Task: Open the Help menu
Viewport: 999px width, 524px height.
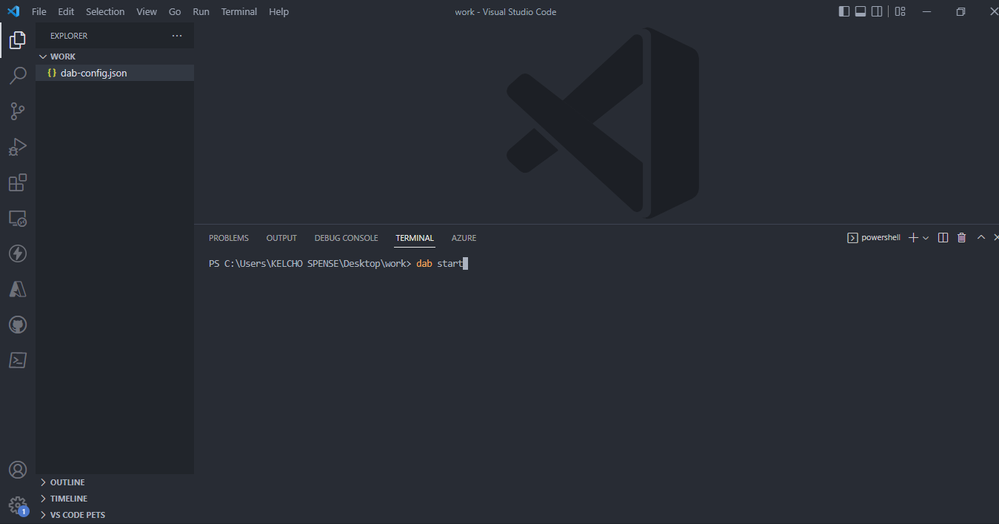Action: [x=278, y=11]
